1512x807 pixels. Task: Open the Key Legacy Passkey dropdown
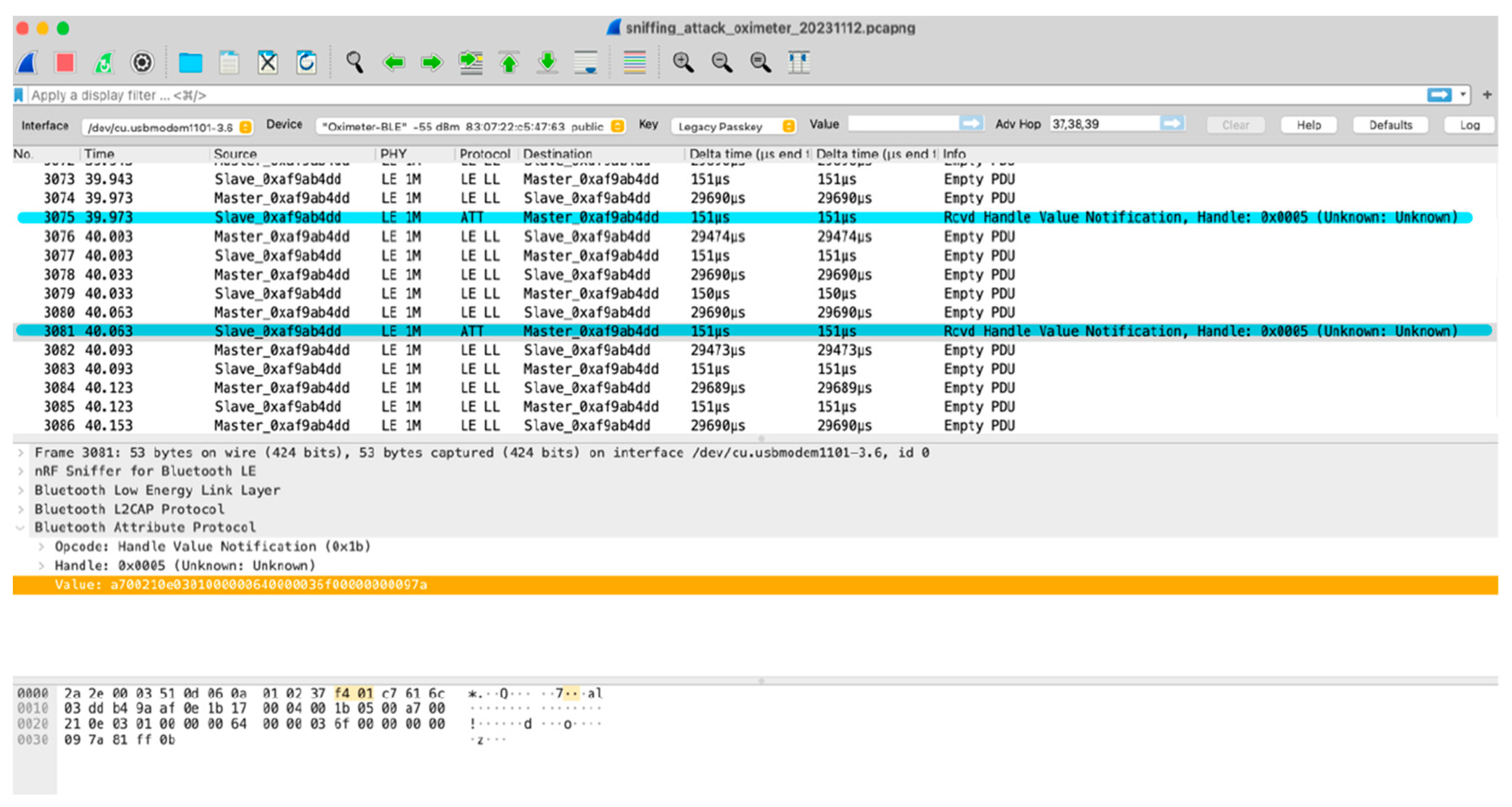pos(734,126)
